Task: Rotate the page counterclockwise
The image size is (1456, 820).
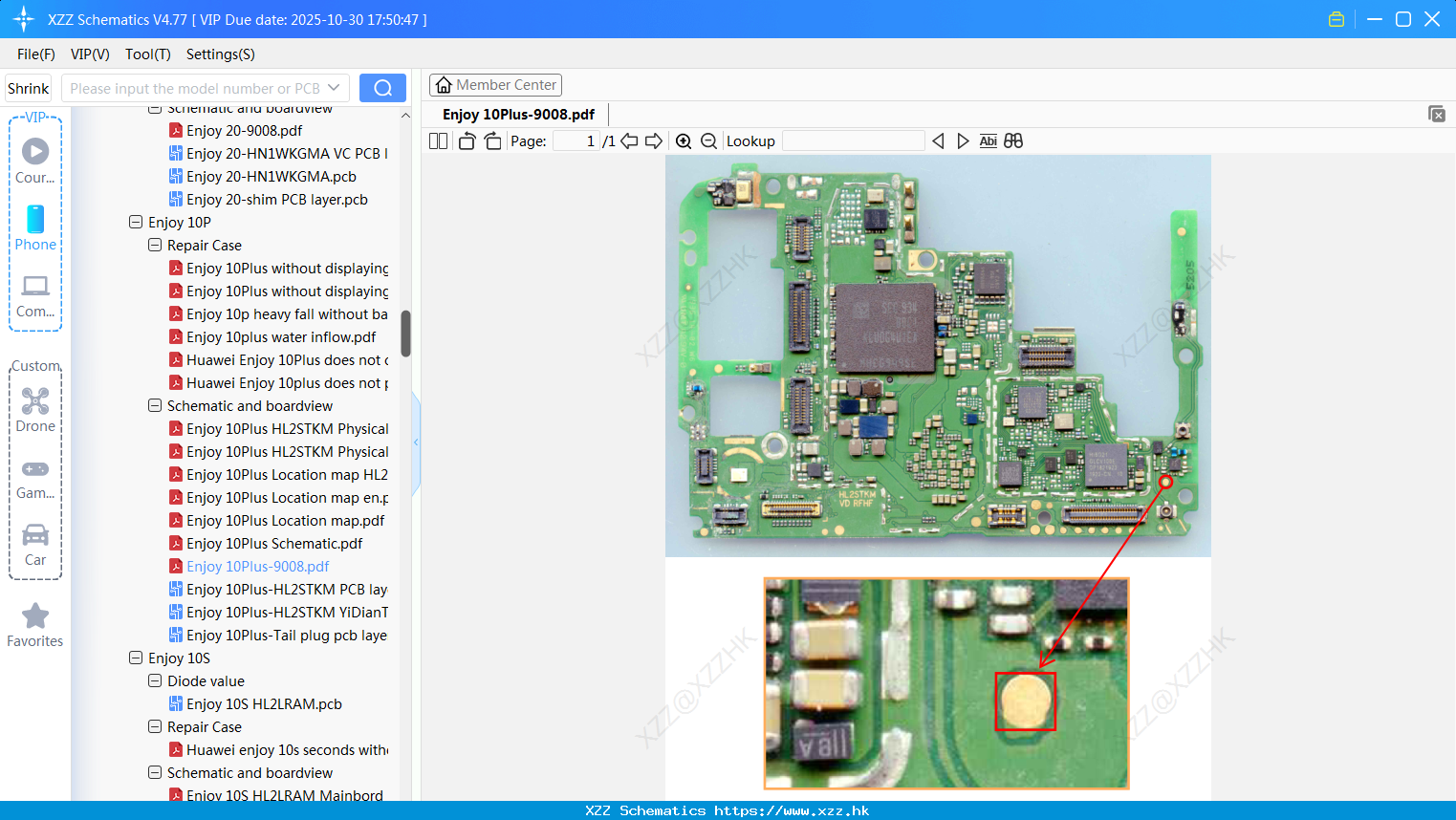Action: tap(467, 141)
